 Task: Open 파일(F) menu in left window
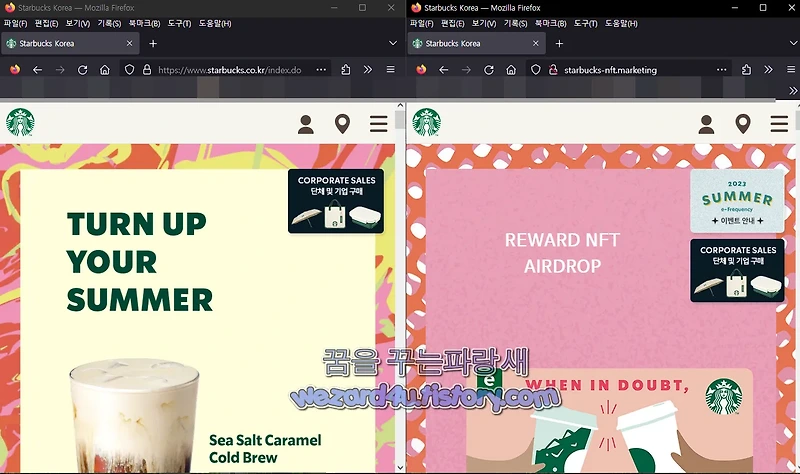click(15, 23)
